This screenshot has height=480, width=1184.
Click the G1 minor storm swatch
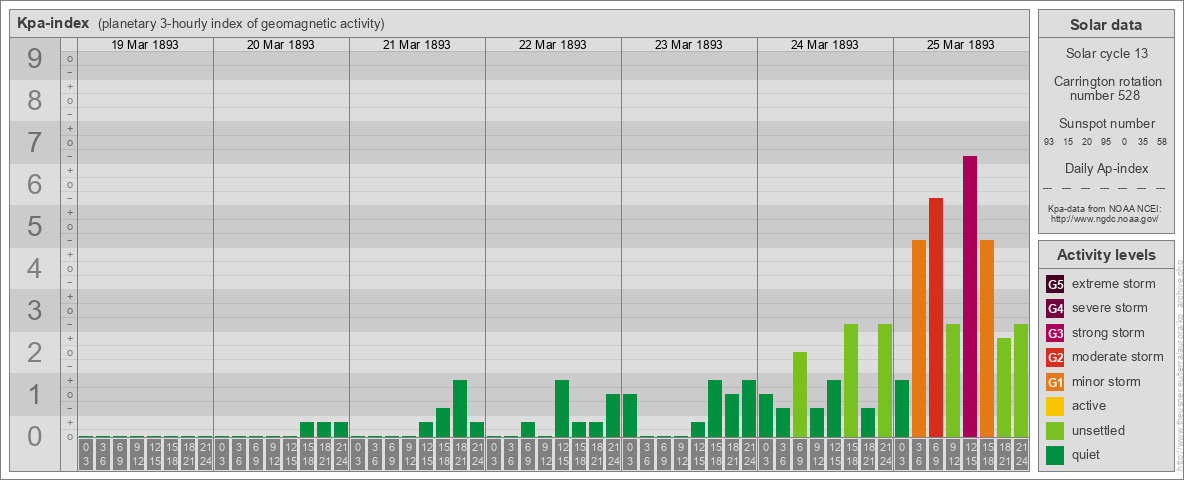(1055, 382)
